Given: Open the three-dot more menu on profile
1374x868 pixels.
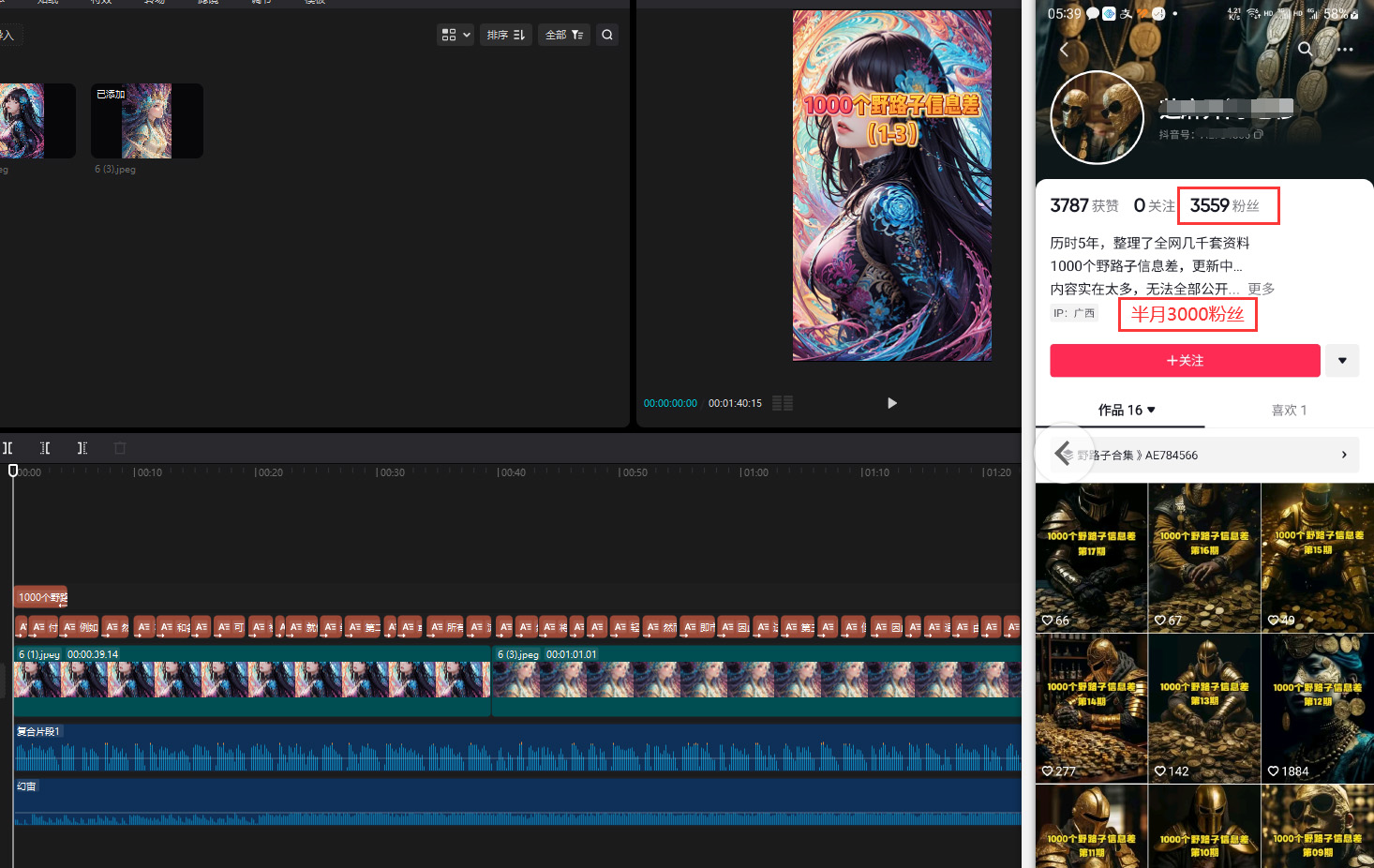Looking at the screenshot, I should (x=1345, y=49).
